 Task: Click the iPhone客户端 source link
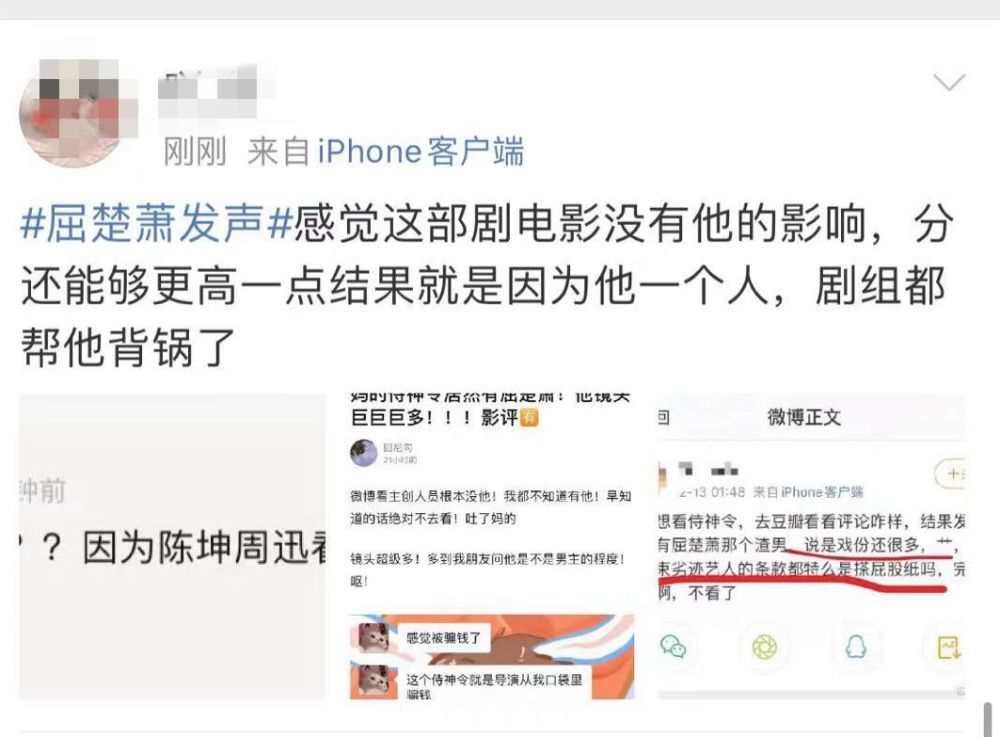pos(421,152)
